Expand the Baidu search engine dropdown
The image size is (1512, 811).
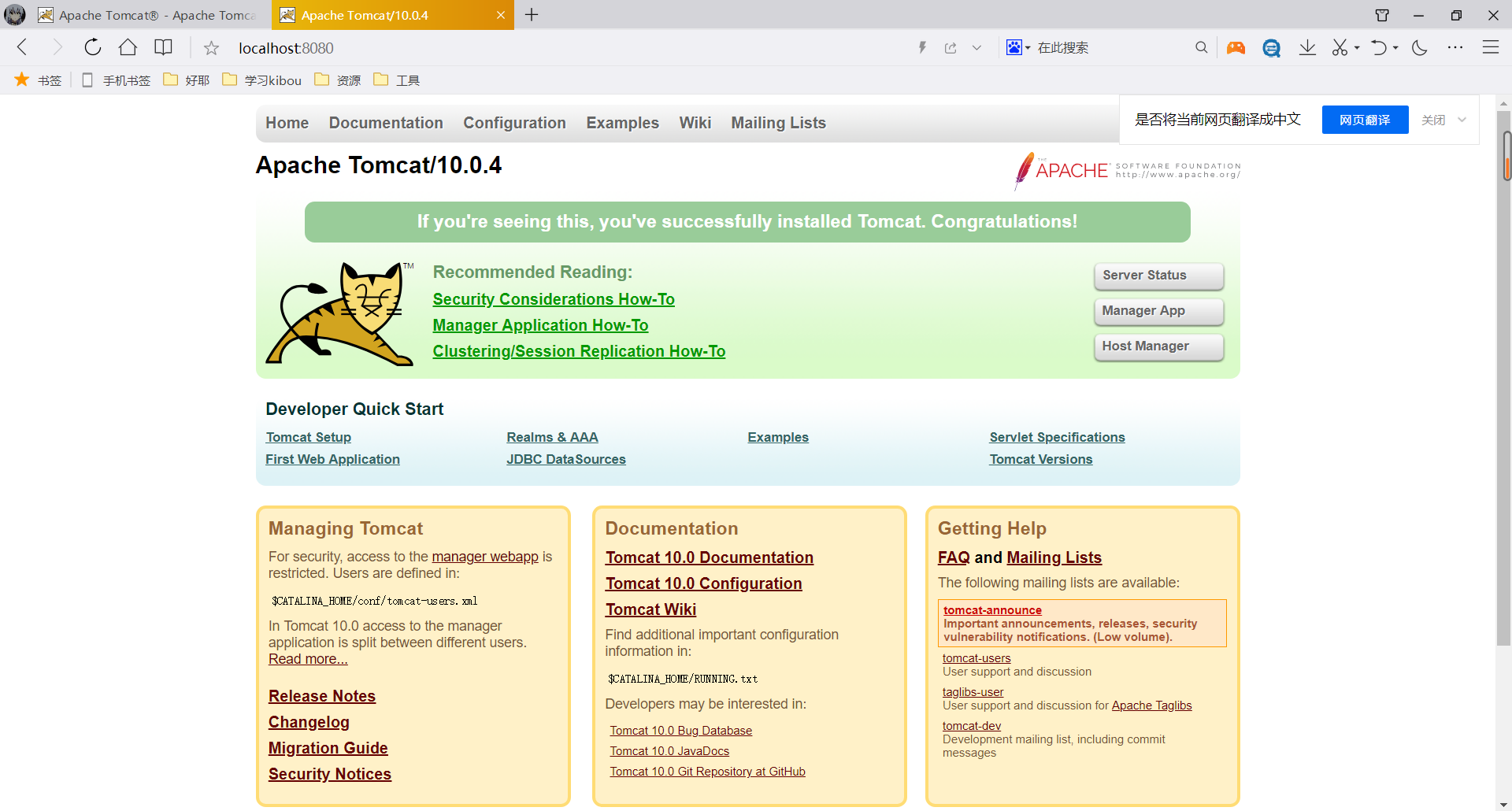[x=1018, y=48]
